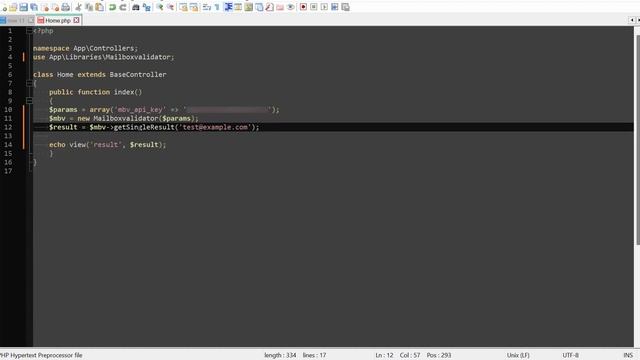Click the Stop Recording macro icon
Image resolution: width=640 pixels, height=360 pixels.
click(x=314, y=7)
